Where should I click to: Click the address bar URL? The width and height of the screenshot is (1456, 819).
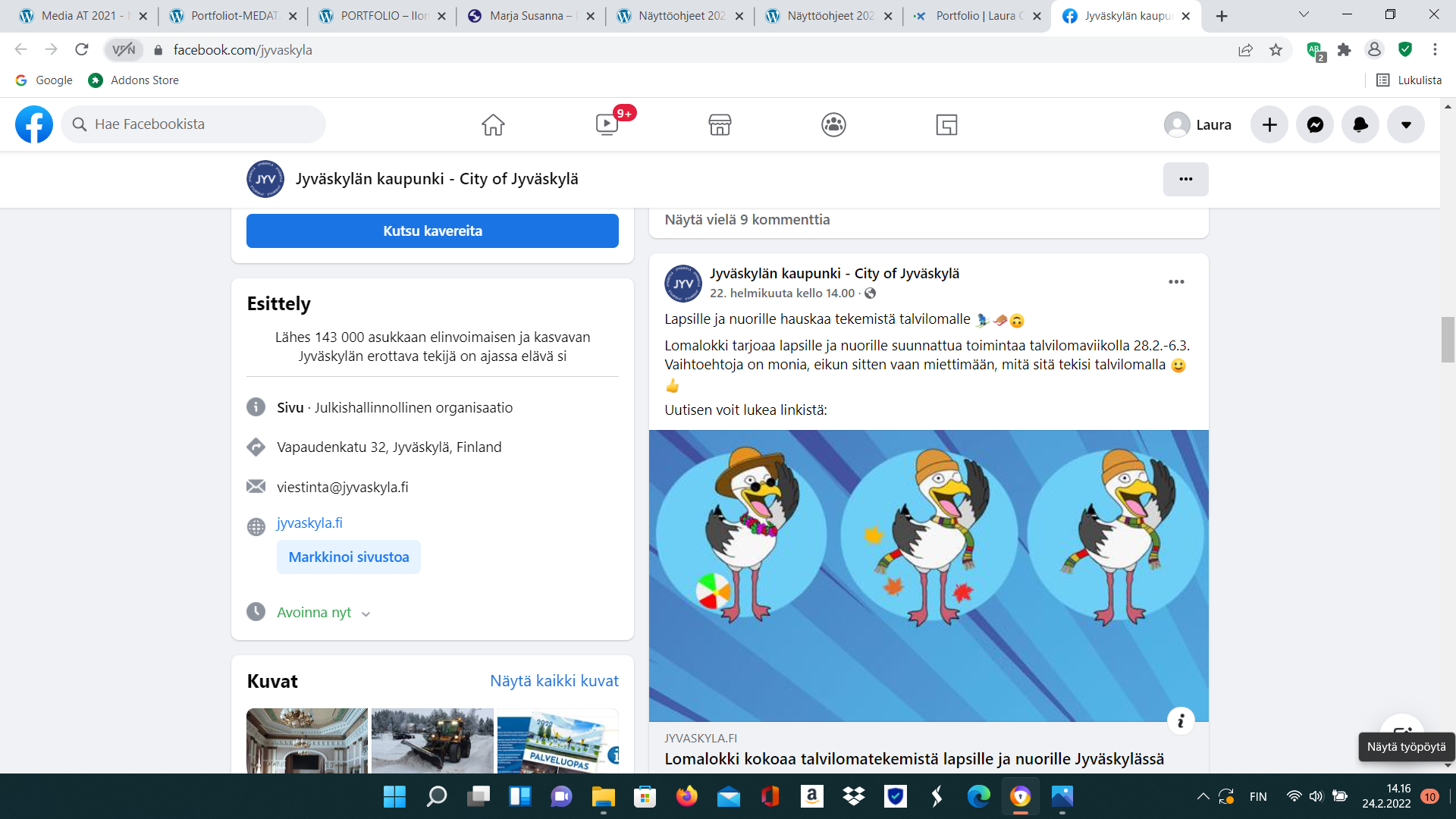pyautogui.click(x=243, y=50)
